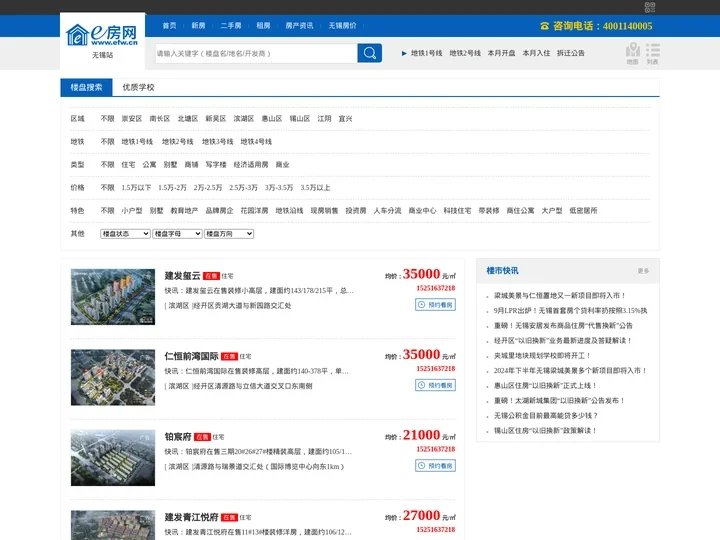Screen dimensions: 720x540
Task: Filter metro by 地铁3号线
Action: click(x=218, y=141)
